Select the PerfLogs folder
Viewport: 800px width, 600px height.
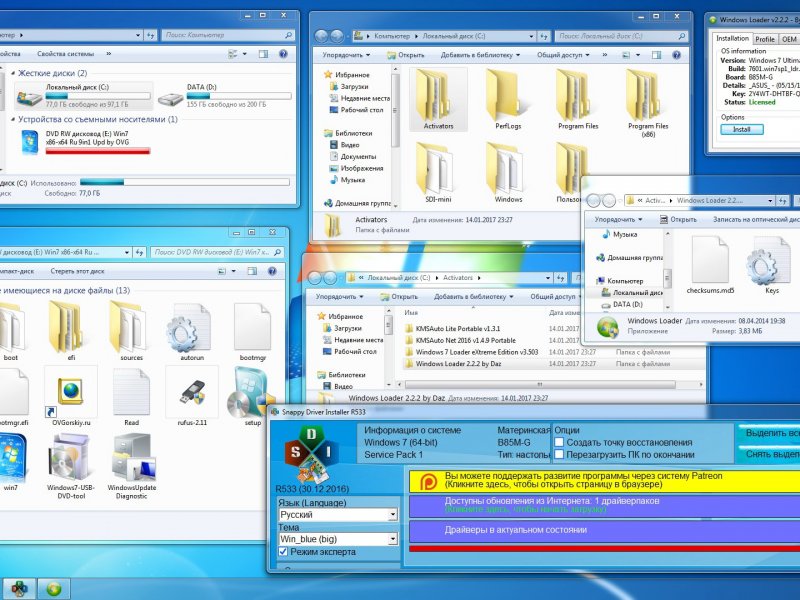[508, 100]
